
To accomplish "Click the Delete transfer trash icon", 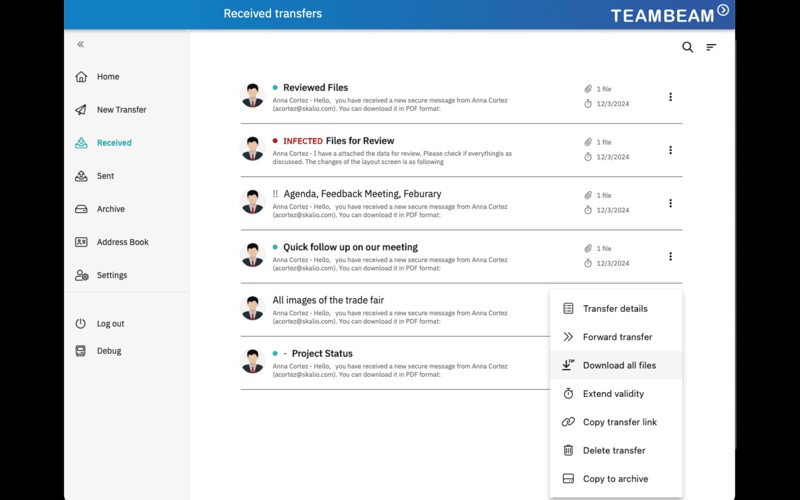I will (x=568, y=450).
